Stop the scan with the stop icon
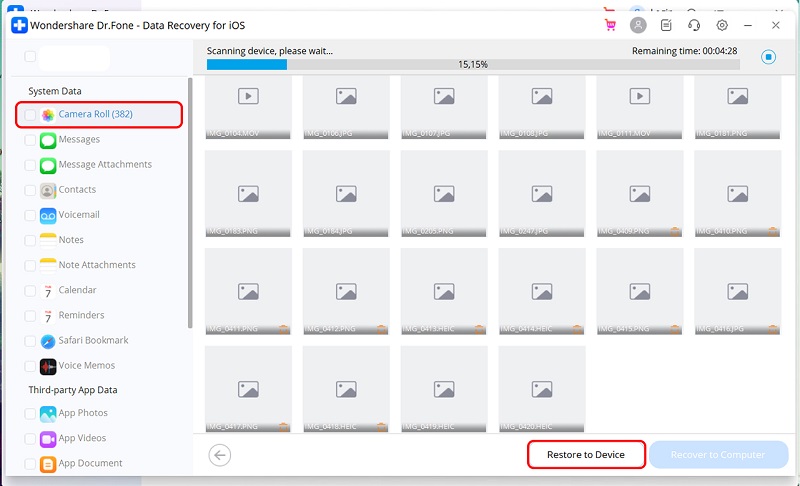The height and width of the screenshot is (486, 800). (x=768, y=57)
